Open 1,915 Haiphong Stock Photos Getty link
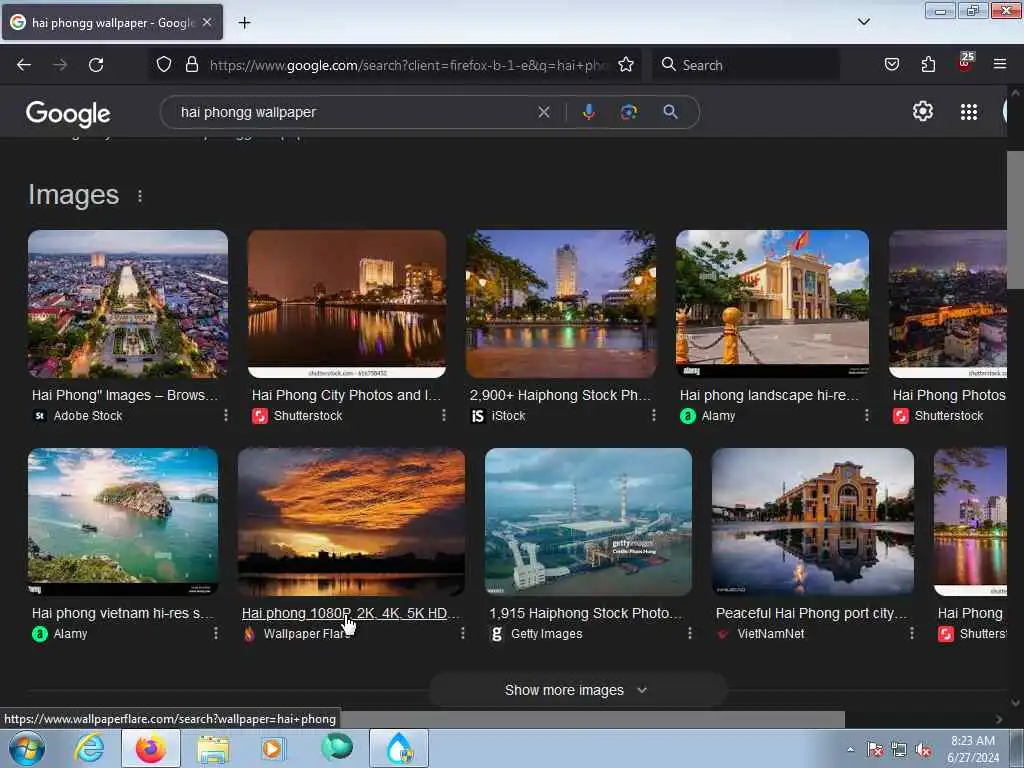The height and width of the screenshot is (768, 1024). pos(586,613)
